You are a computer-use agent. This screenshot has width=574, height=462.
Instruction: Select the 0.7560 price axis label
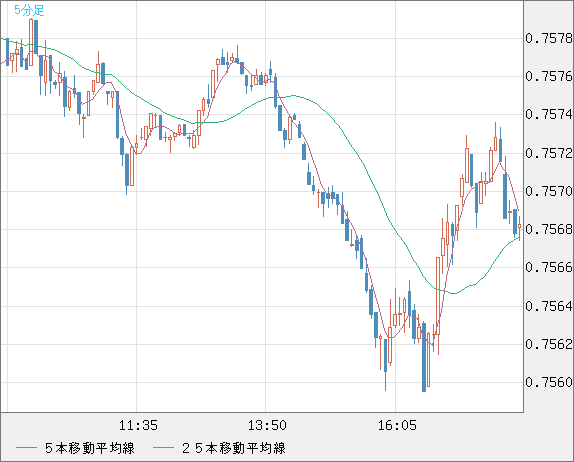point(549,382)
